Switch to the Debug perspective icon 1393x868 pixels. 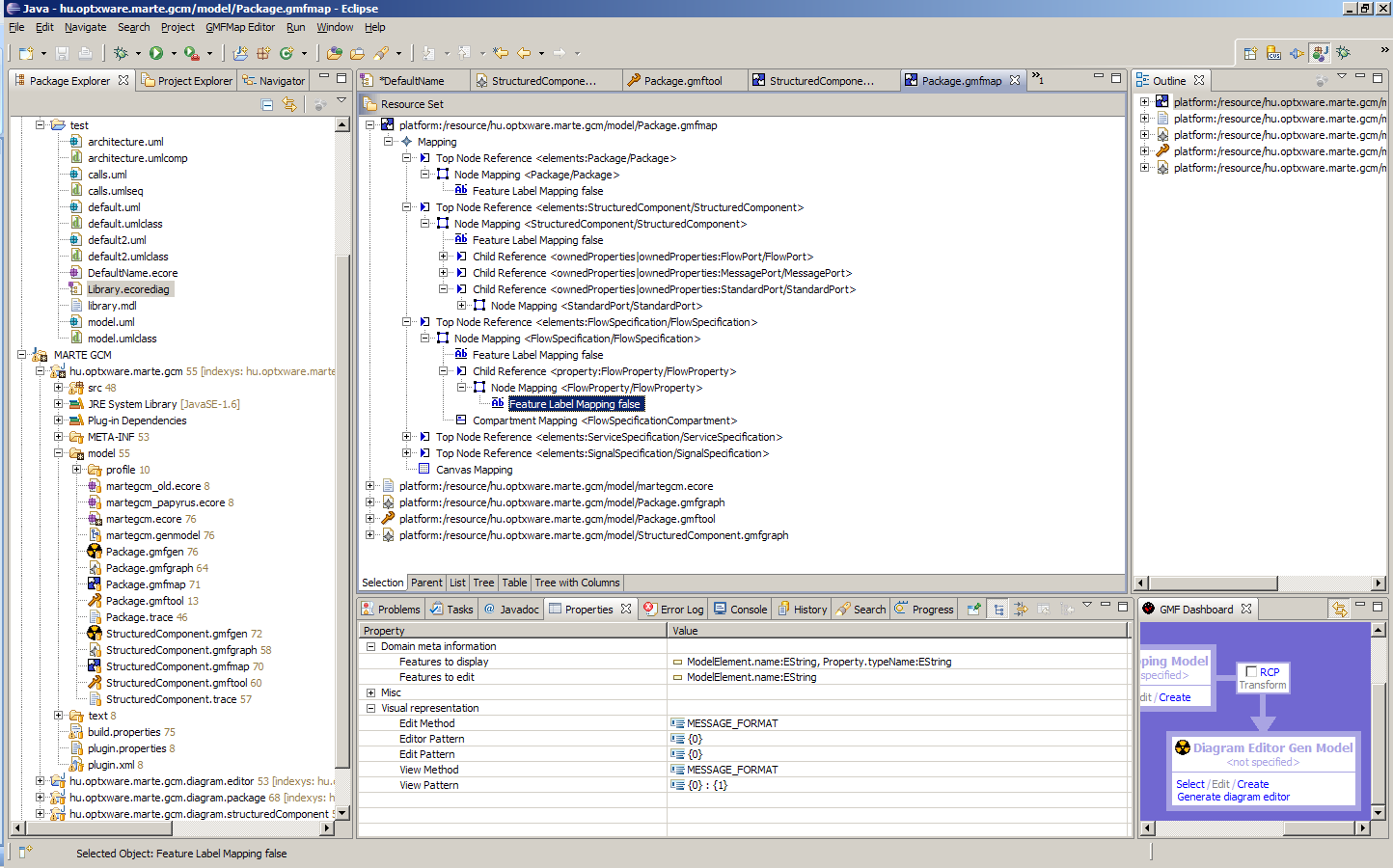click(x=1343, y=53)
